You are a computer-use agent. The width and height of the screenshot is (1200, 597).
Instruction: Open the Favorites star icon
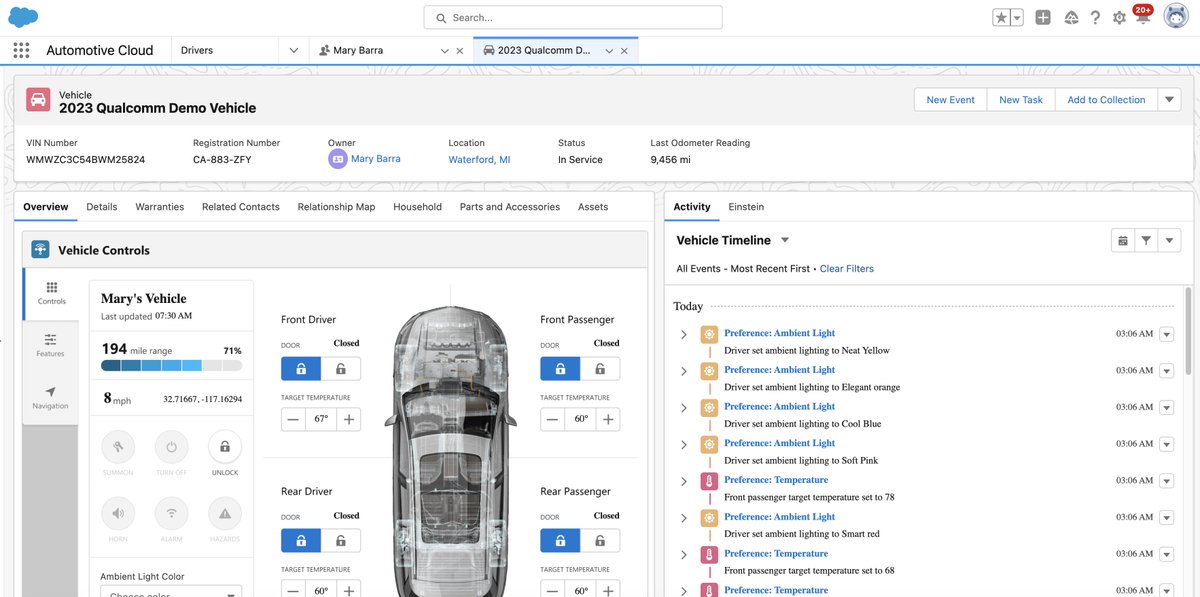pos(1001,17)
